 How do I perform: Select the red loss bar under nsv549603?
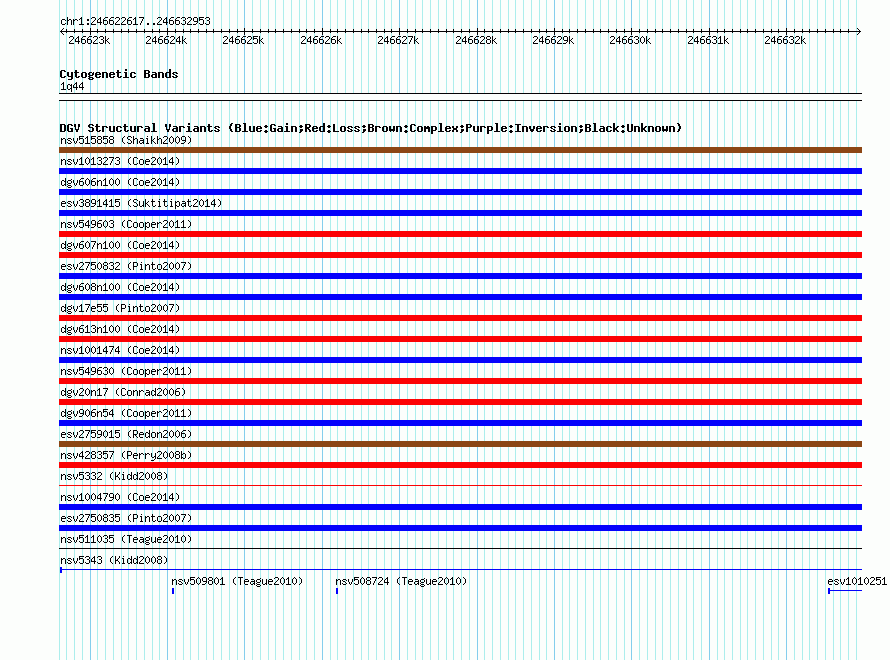tap(460, 234)
